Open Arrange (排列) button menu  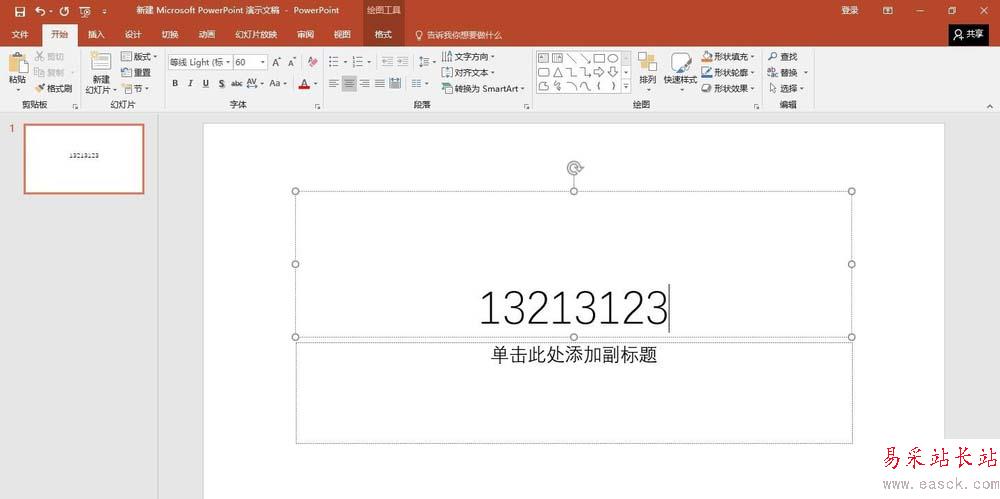647,70
